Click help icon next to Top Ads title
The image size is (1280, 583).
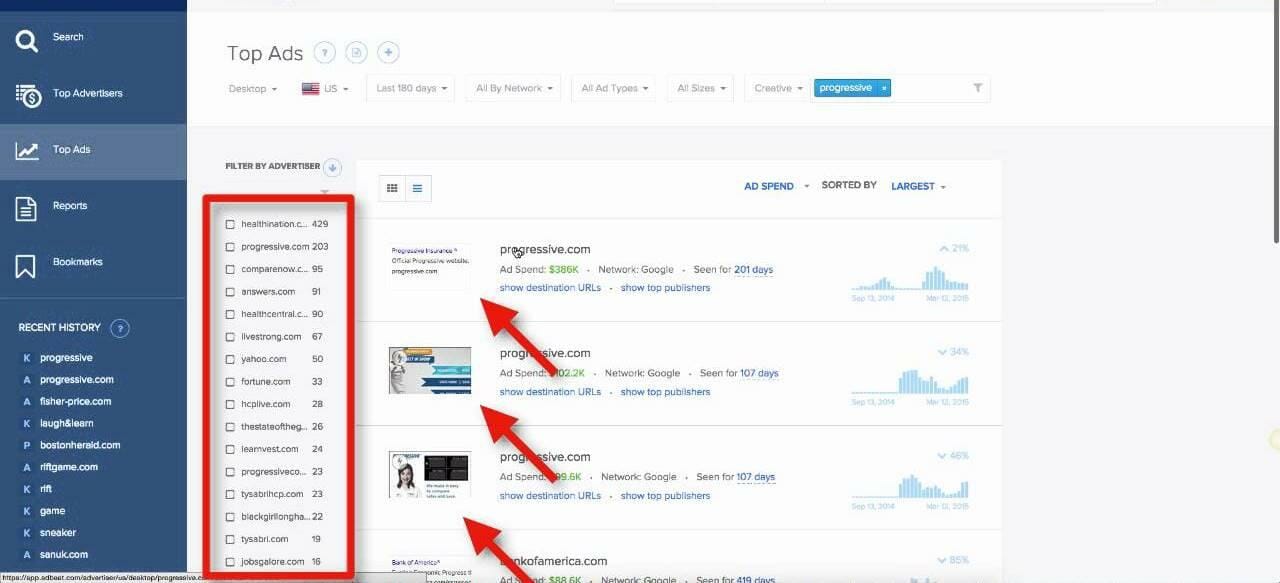[x=324, y=53]
